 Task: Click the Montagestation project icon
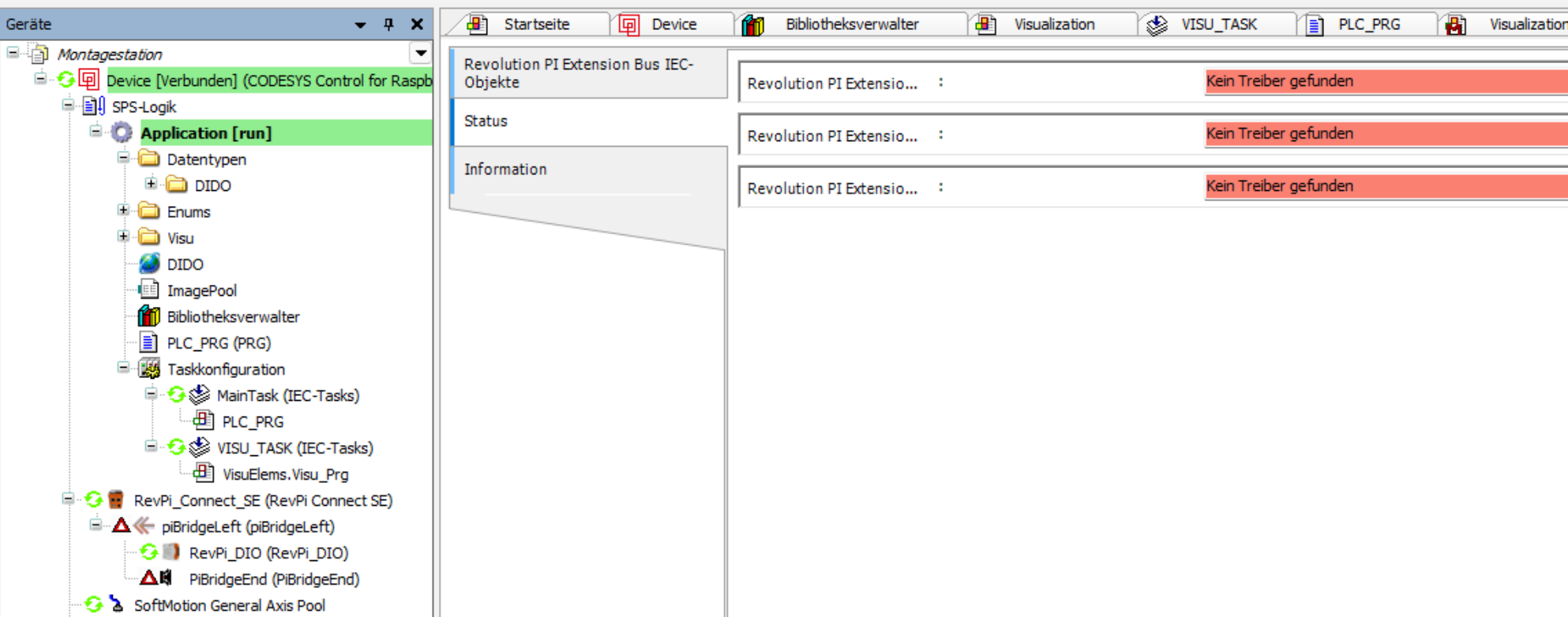pyautogui.click(x=39, y=54)
